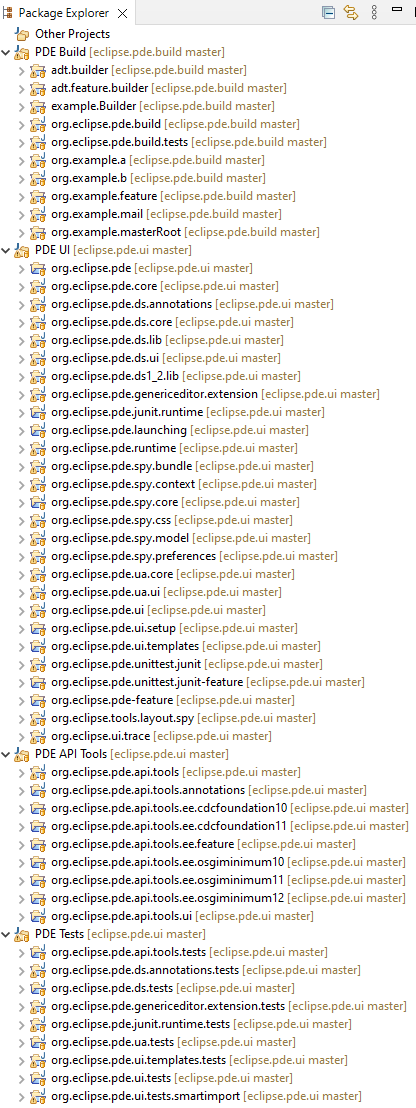
Task: Collapse the PDE Tests working set
Action: click(6, 934)
